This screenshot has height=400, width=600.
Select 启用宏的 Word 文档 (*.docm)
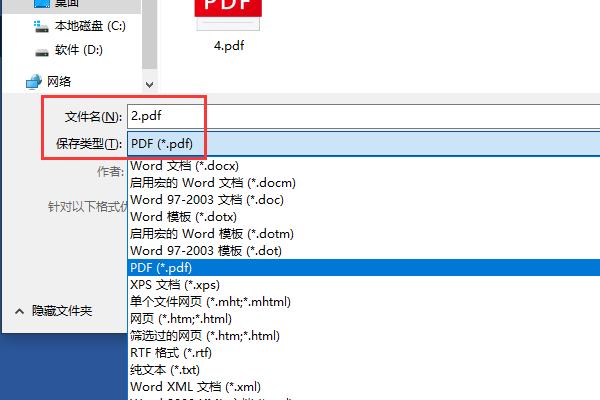pos(212,182)
